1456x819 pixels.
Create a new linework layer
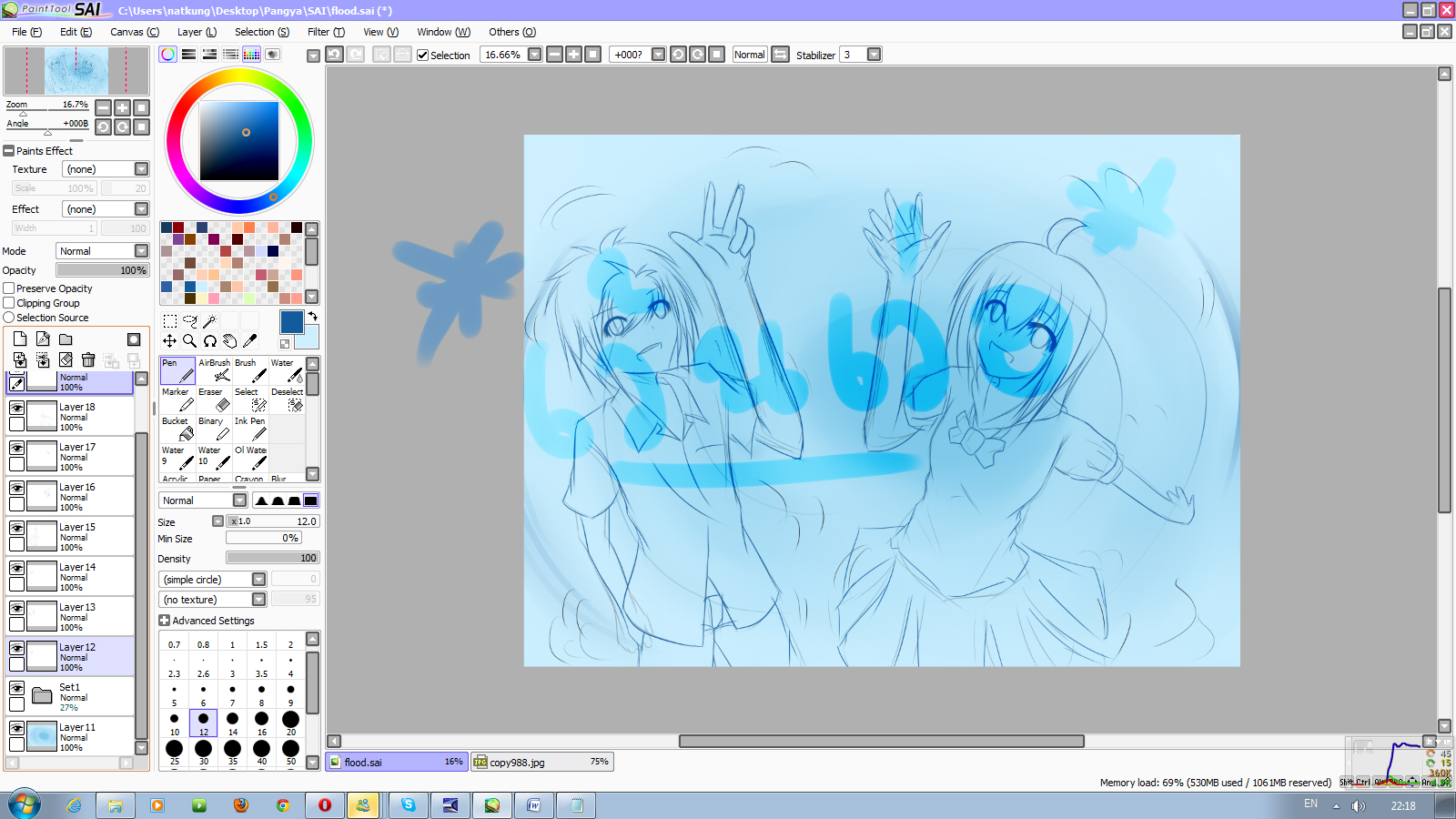(43, 339)
